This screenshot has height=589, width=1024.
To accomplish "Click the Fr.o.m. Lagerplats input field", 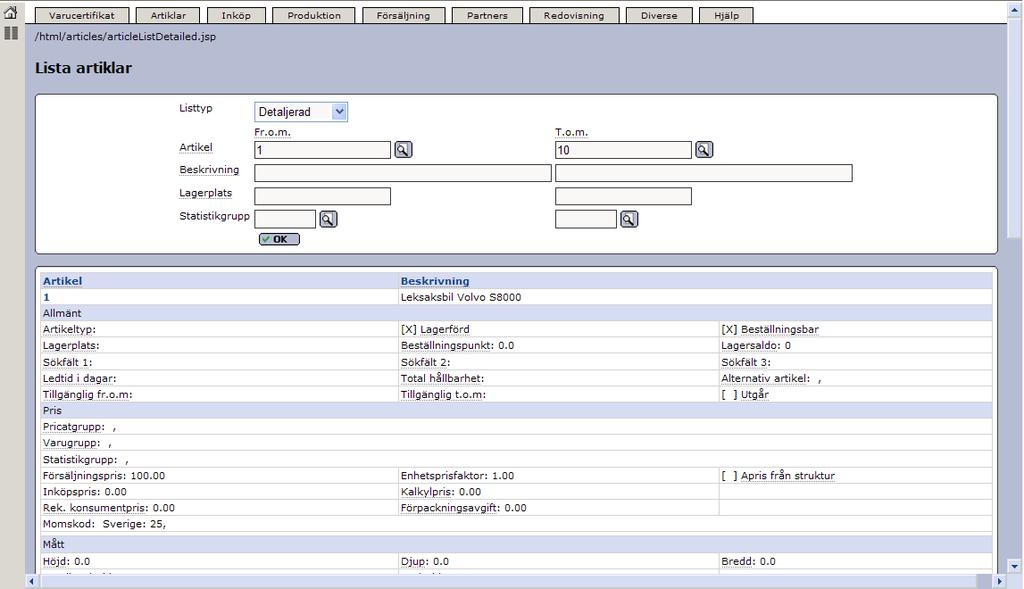I will 323,197.
